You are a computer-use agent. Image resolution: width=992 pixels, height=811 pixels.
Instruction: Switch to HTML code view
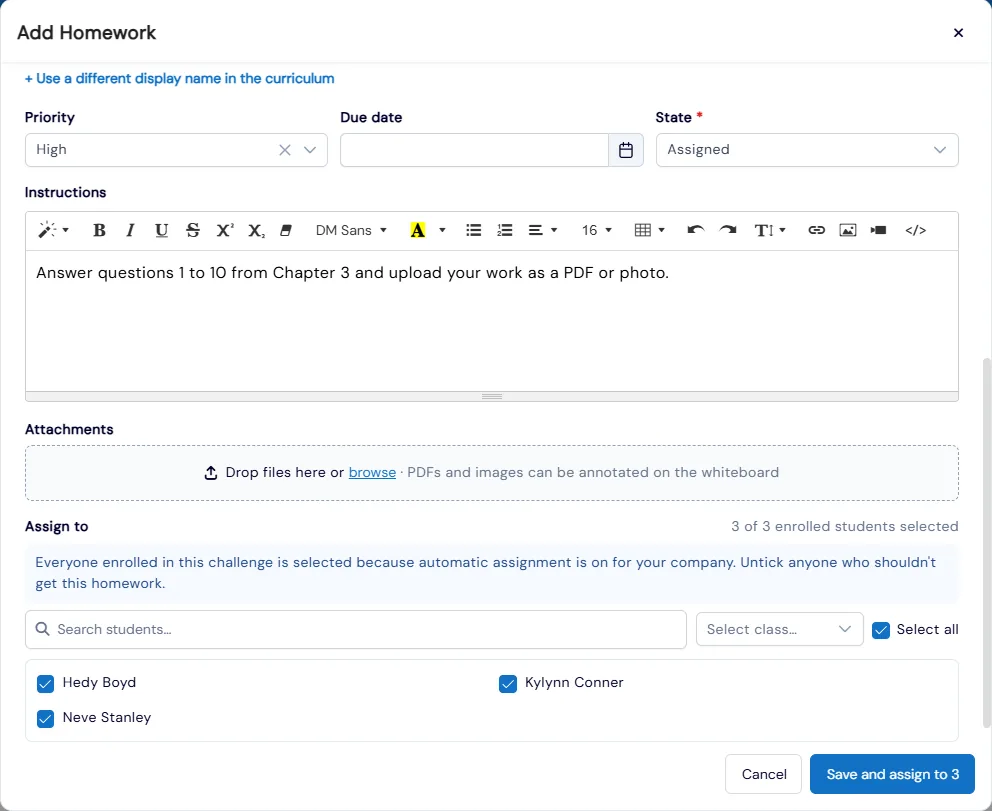915,230
